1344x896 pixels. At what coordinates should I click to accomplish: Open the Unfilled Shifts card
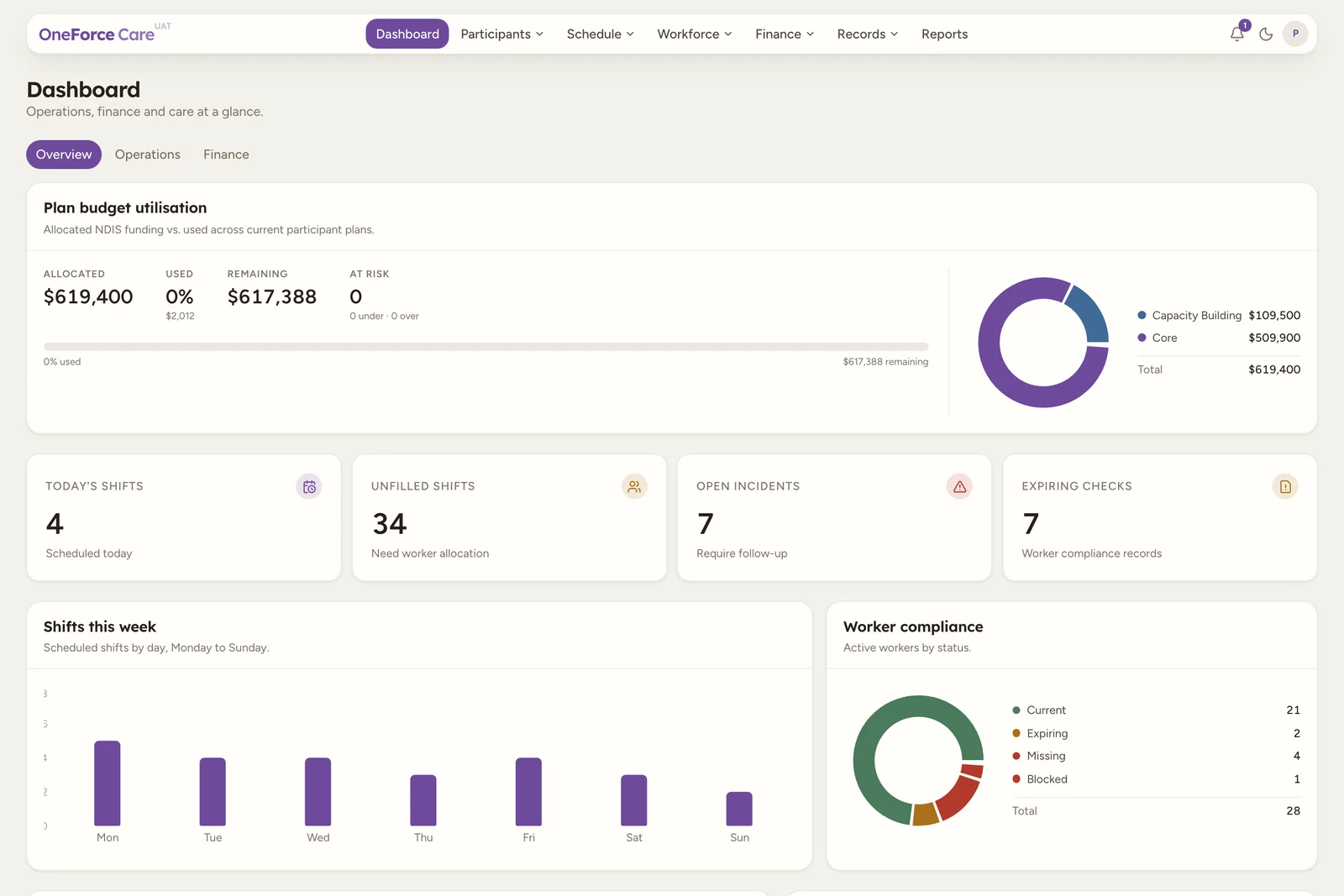point(509,517)
